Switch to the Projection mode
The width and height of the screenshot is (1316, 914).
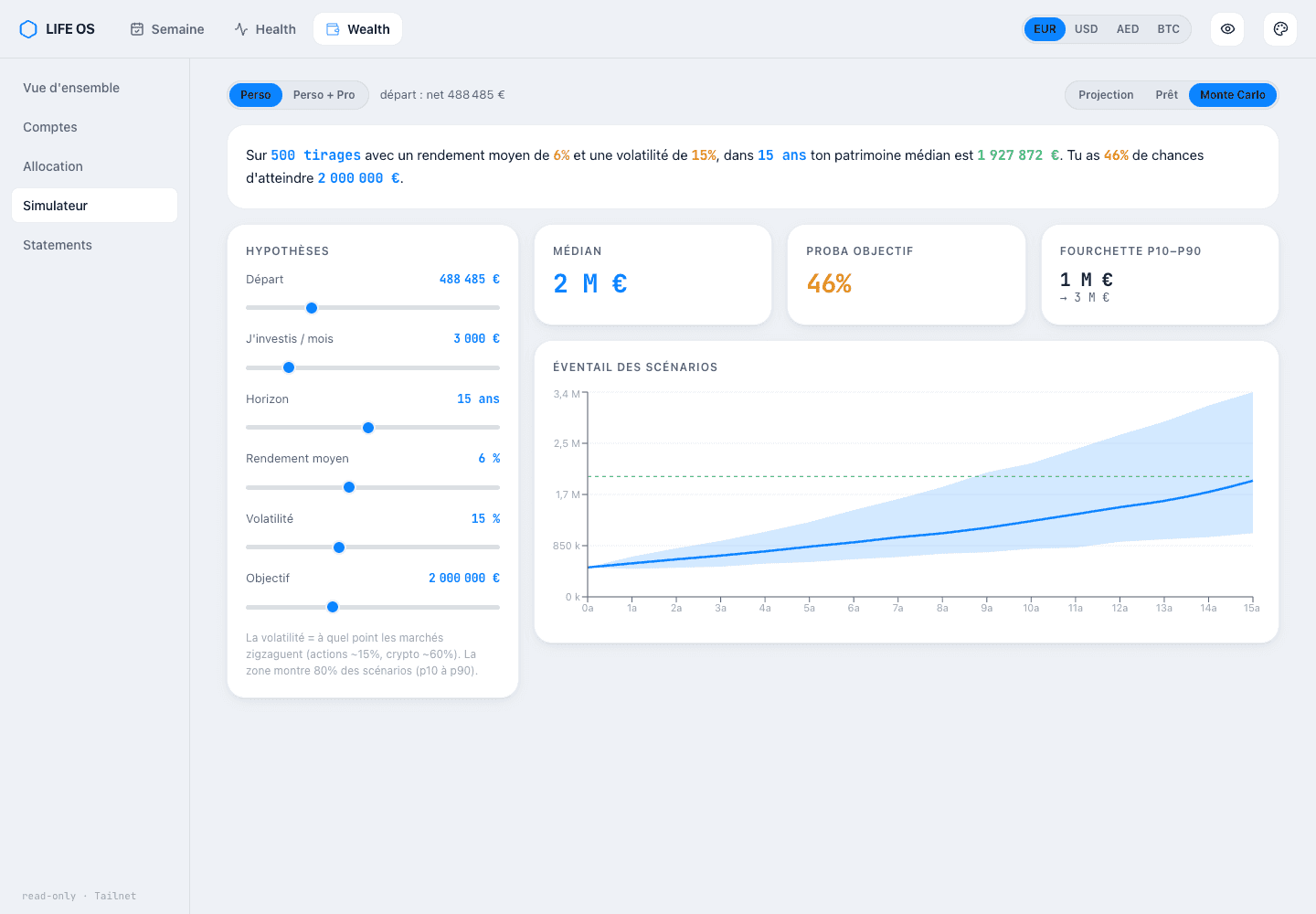pyautogui.click(x=1106, y=95)
